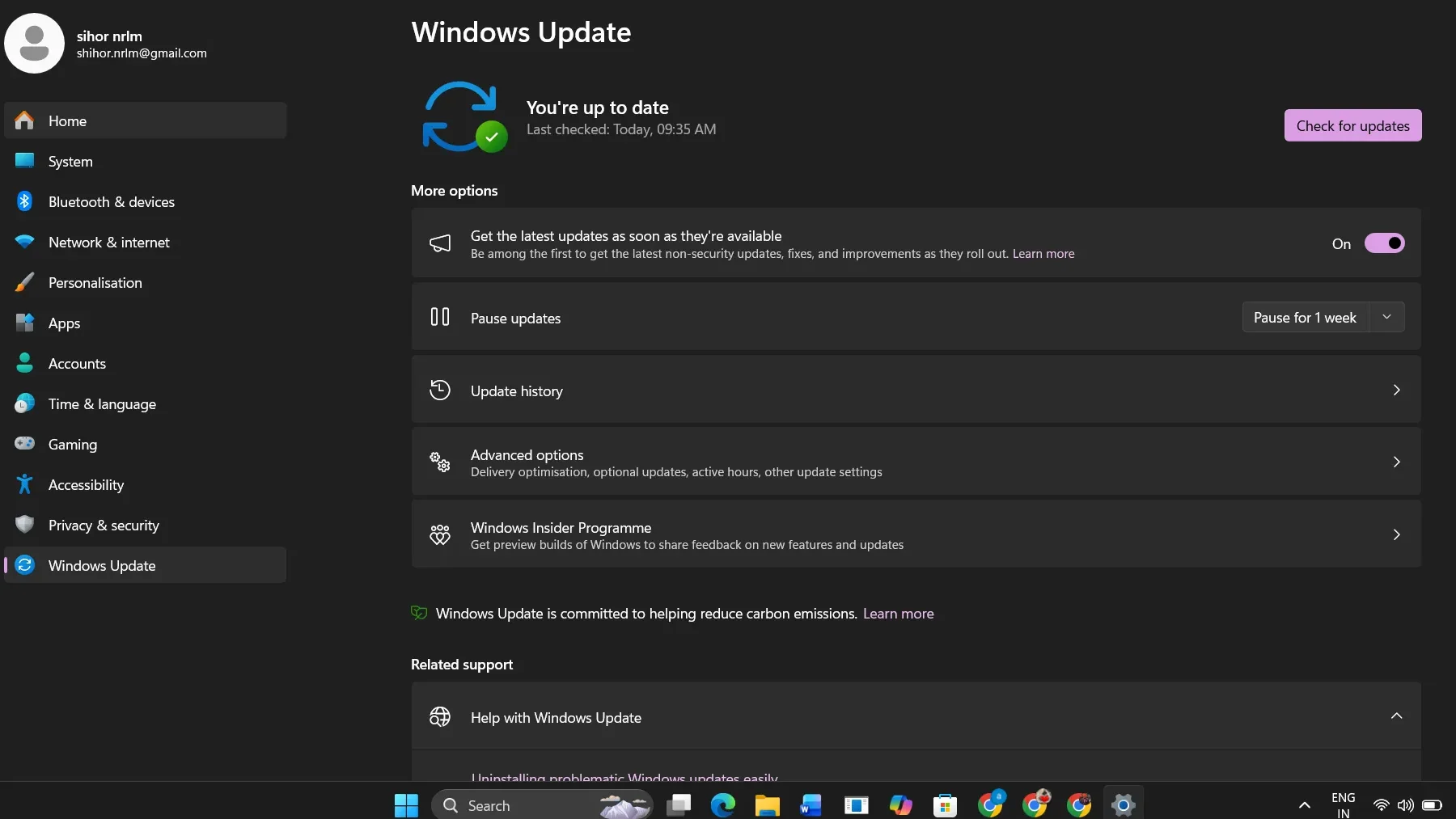The width and height of the screenshot is (1456, 819).
Task: Open File Explorer from the taskbar
Action: pyautogui.click(x=767, y=805)
